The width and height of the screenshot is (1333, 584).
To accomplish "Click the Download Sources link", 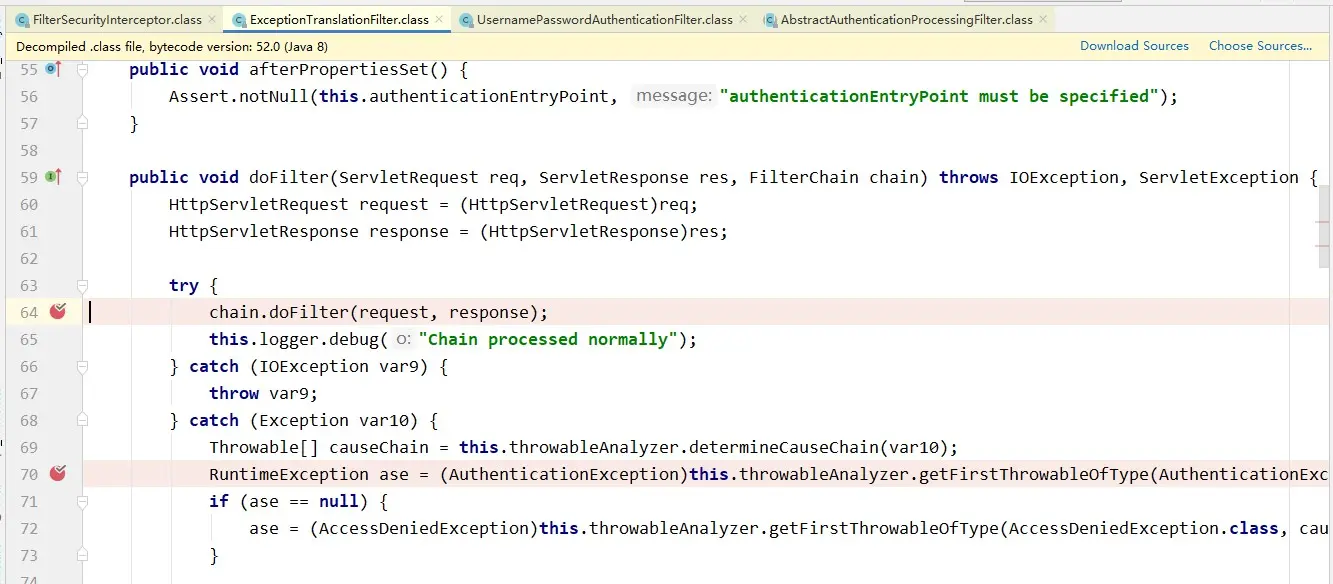I will [1134, 46].
